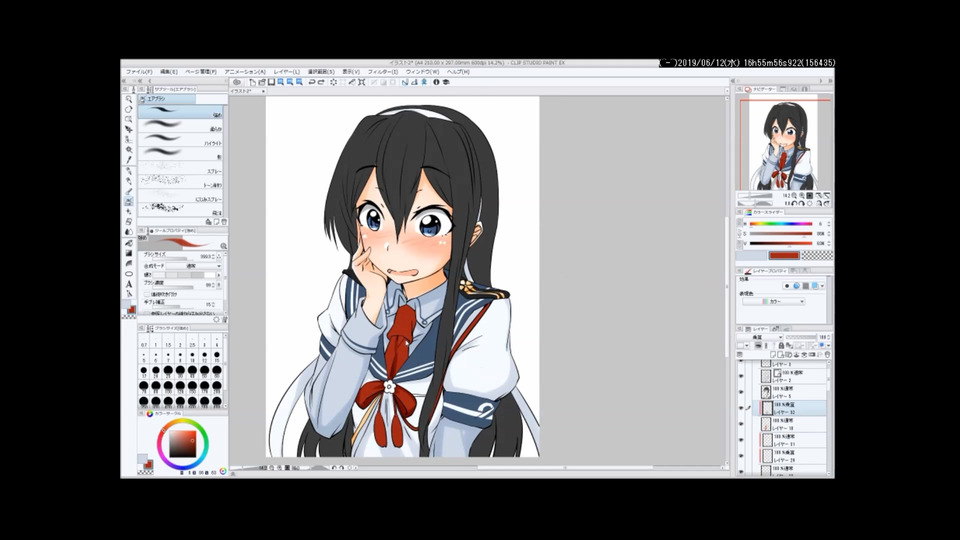
Task: Select the spray sub tool preset
Action: [182, 168]
